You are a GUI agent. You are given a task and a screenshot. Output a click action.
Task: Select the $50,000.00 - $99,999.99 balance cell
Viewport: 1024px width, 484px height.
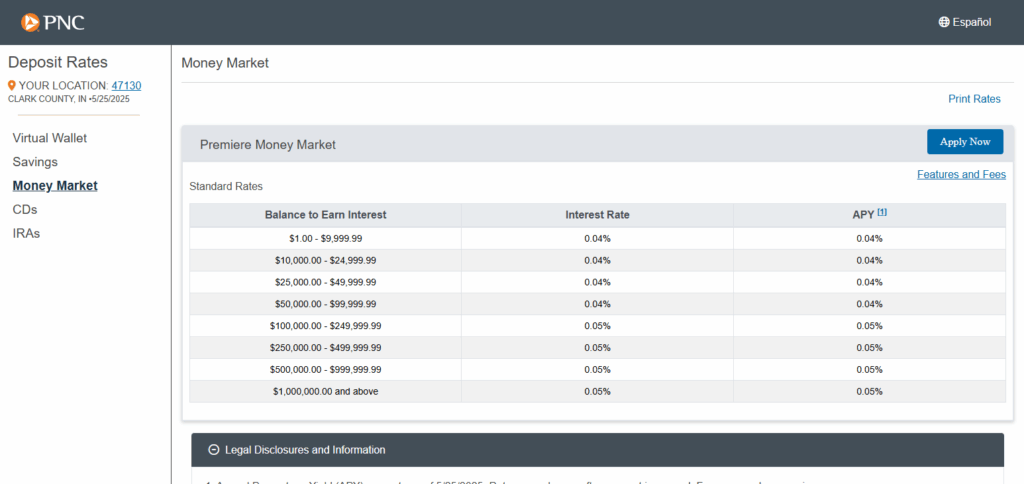point(325,304)
